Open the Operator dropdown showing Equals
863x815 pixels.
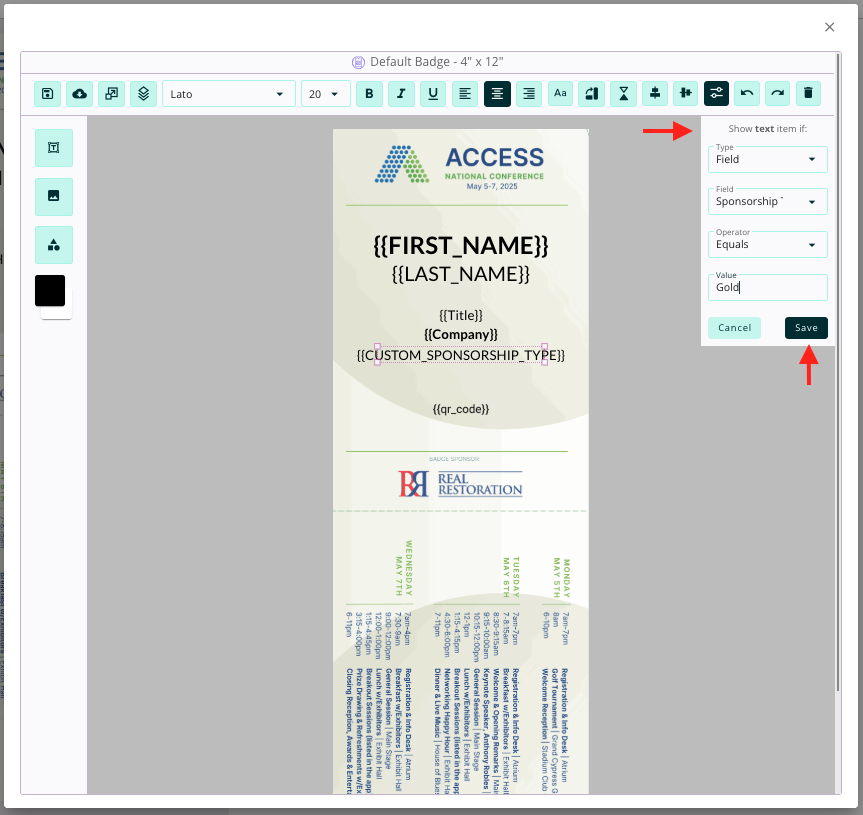767,244
